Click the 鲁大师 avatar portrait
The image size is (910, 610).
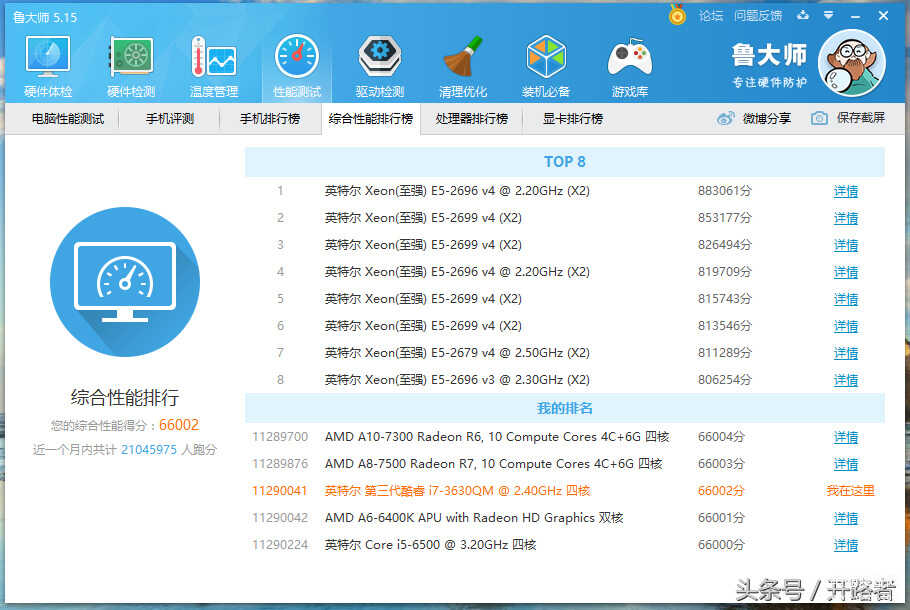pos(851,63)
